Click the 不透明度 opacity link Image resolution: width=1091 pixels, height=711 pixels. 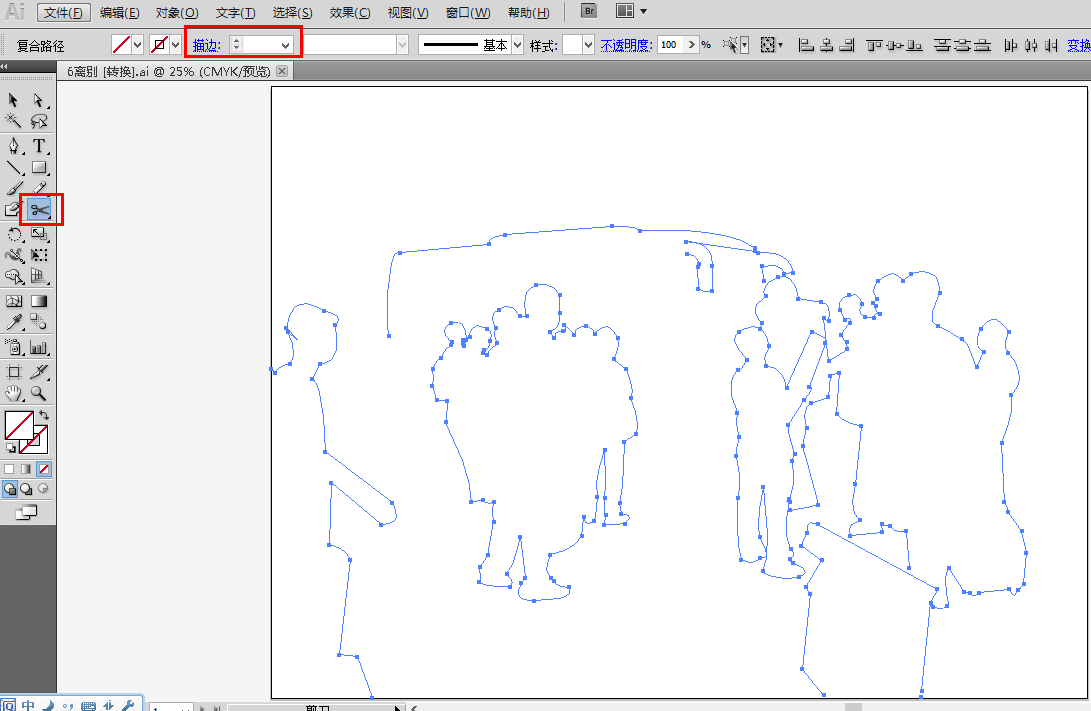pyautogui.click(x=626, y=45)
